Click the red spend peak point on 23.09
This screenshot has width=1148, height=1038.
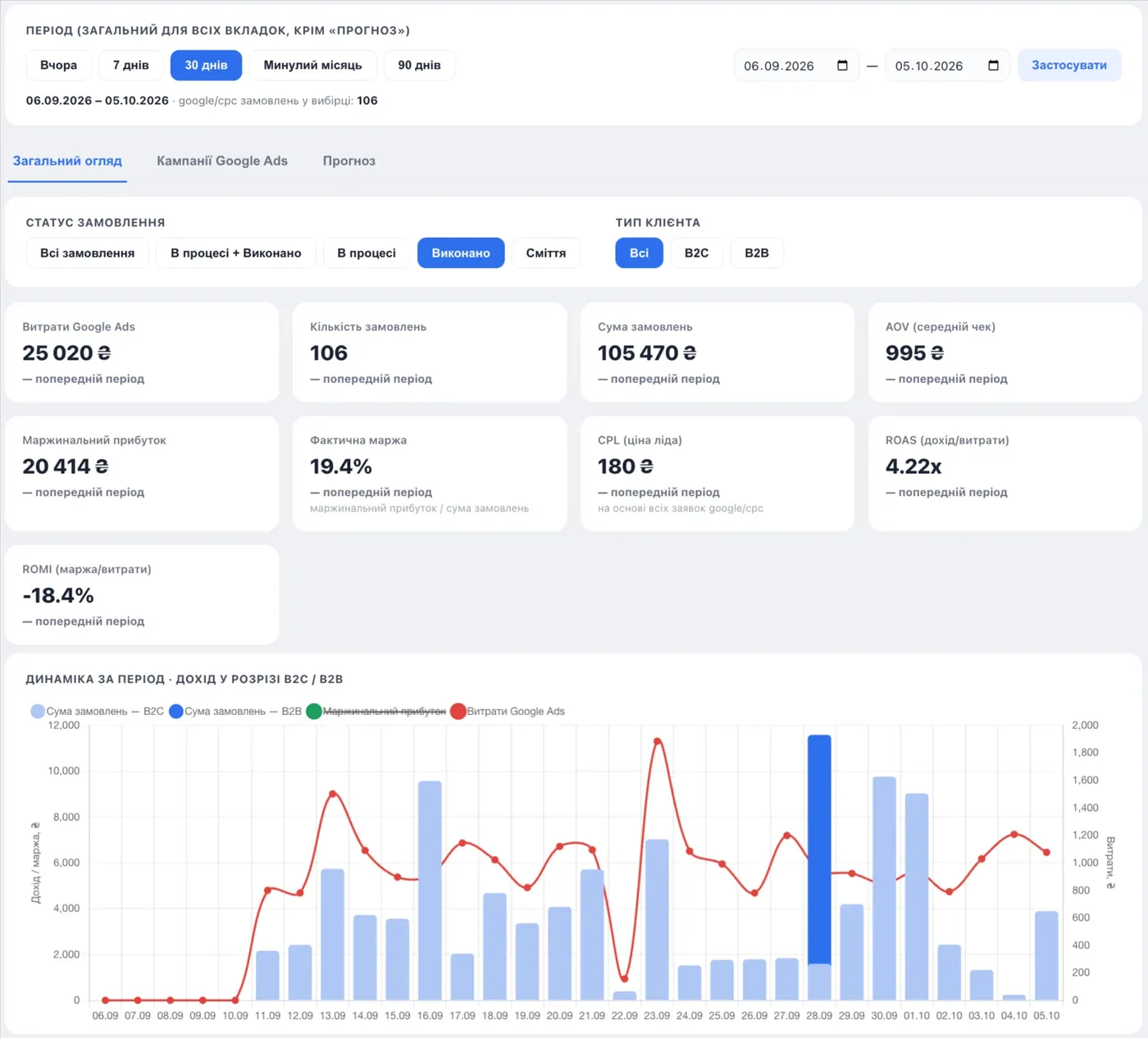point(657,741)
